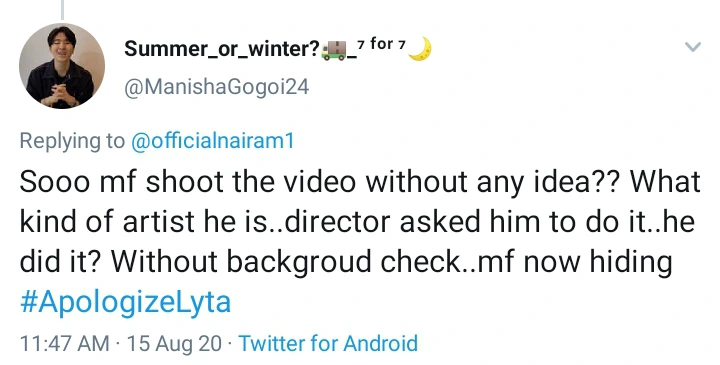Click the 15 Aug 20 date
The width and height of the screenshot is (720, 365).
click(x=174, y=344)
